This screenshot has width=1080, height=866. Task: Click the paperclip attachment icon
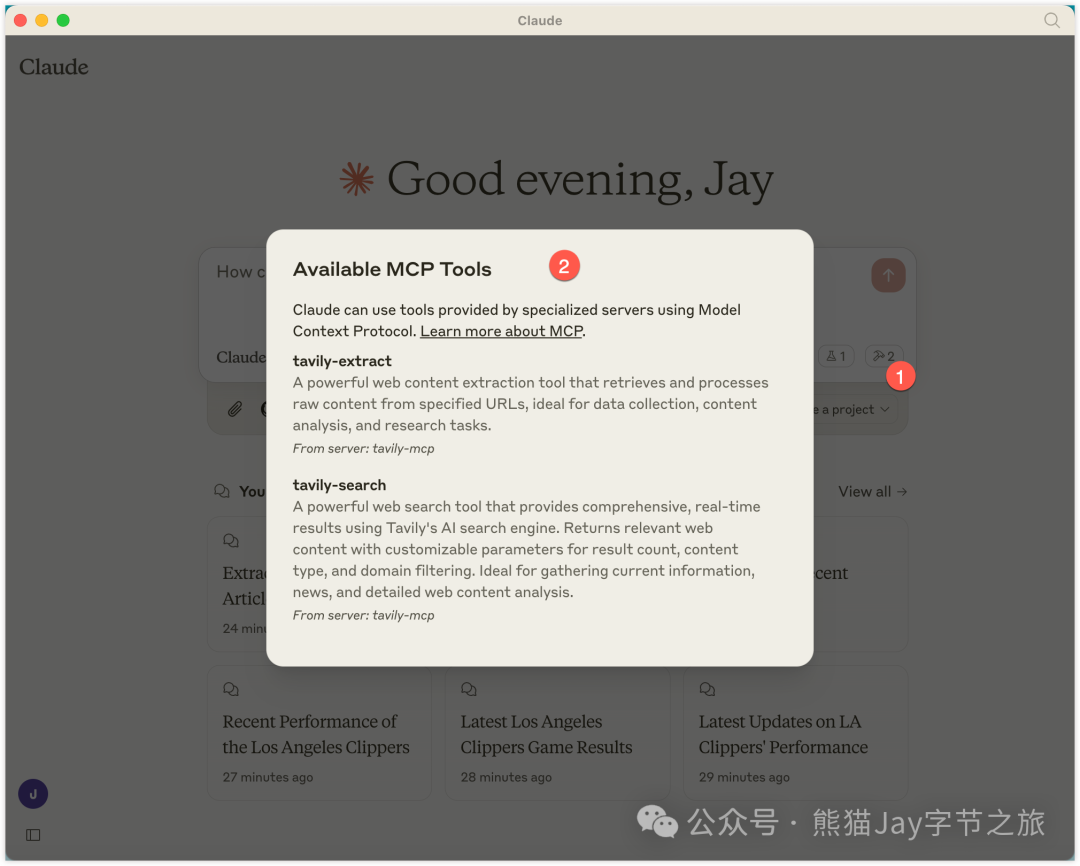235,409
